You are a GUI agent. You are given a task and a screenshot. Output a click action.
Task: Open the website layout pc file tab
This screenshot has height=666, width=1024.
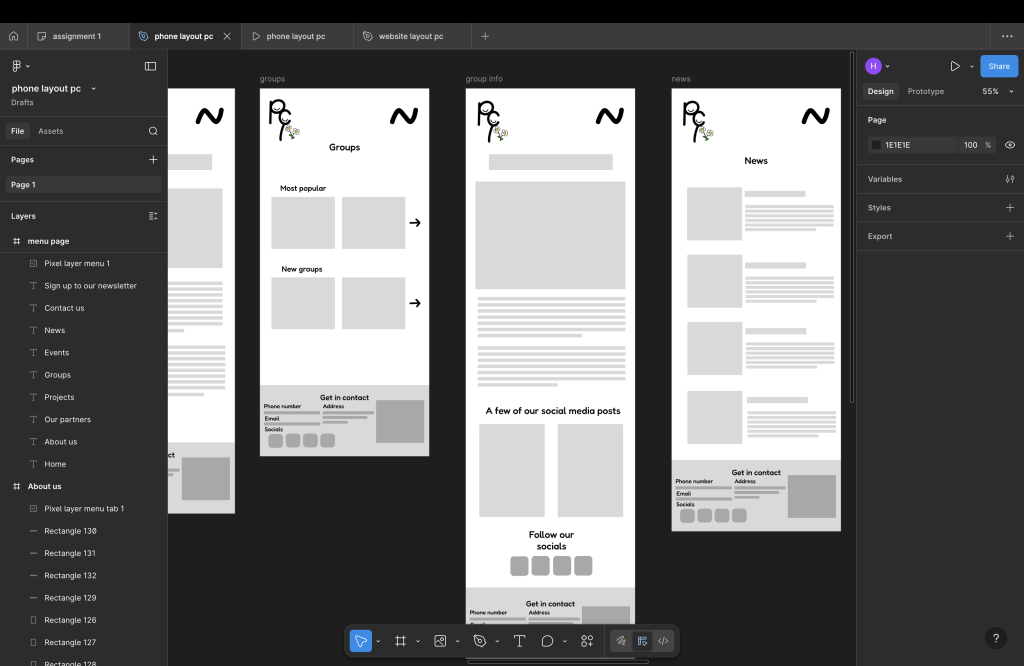410,36
